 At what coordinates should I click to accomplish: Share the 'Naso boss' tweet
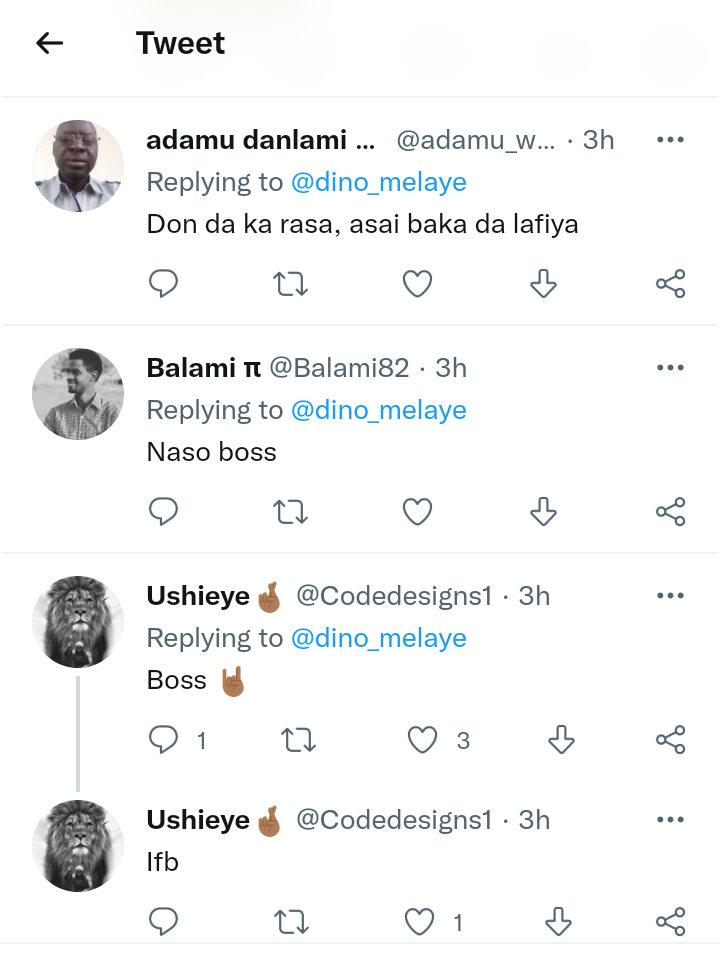pyautogui.click(x=670, y=513)
